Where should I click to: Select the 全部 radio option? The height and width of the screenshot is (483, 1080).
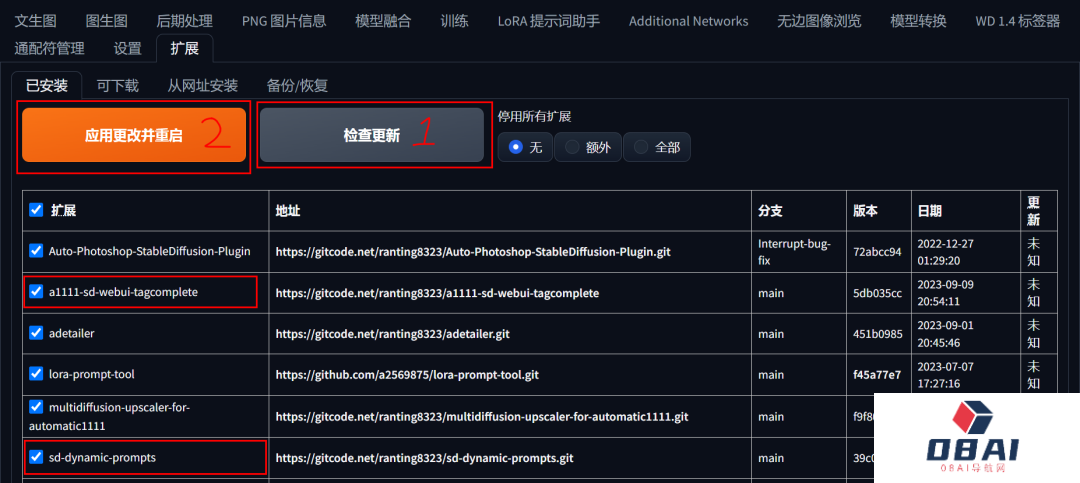tap(656, 147)
